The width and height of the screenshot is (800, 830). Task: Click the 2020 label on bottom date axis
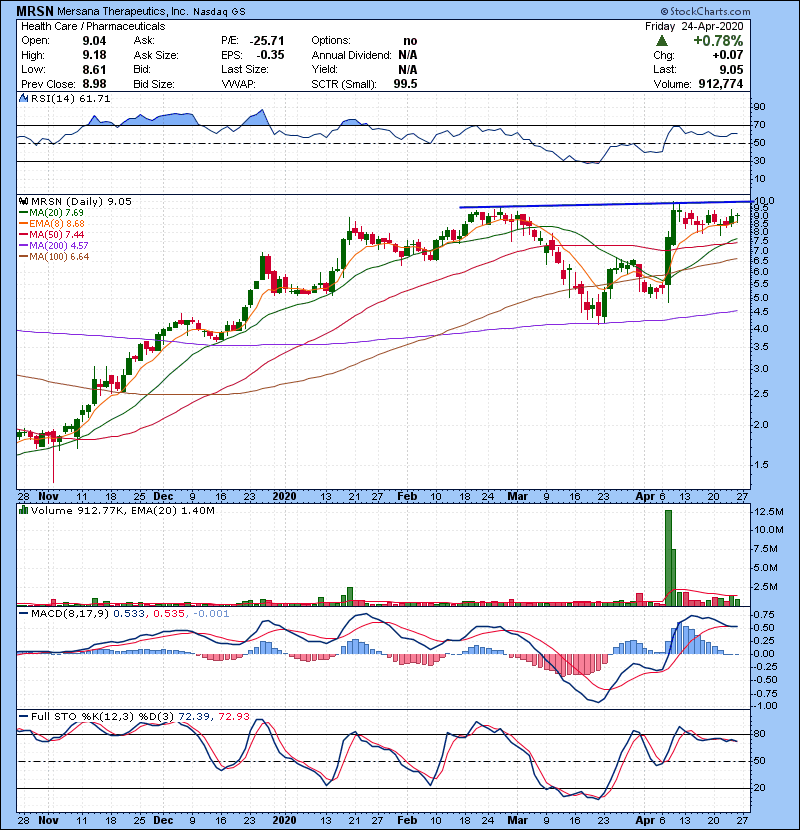coord(284,820)
